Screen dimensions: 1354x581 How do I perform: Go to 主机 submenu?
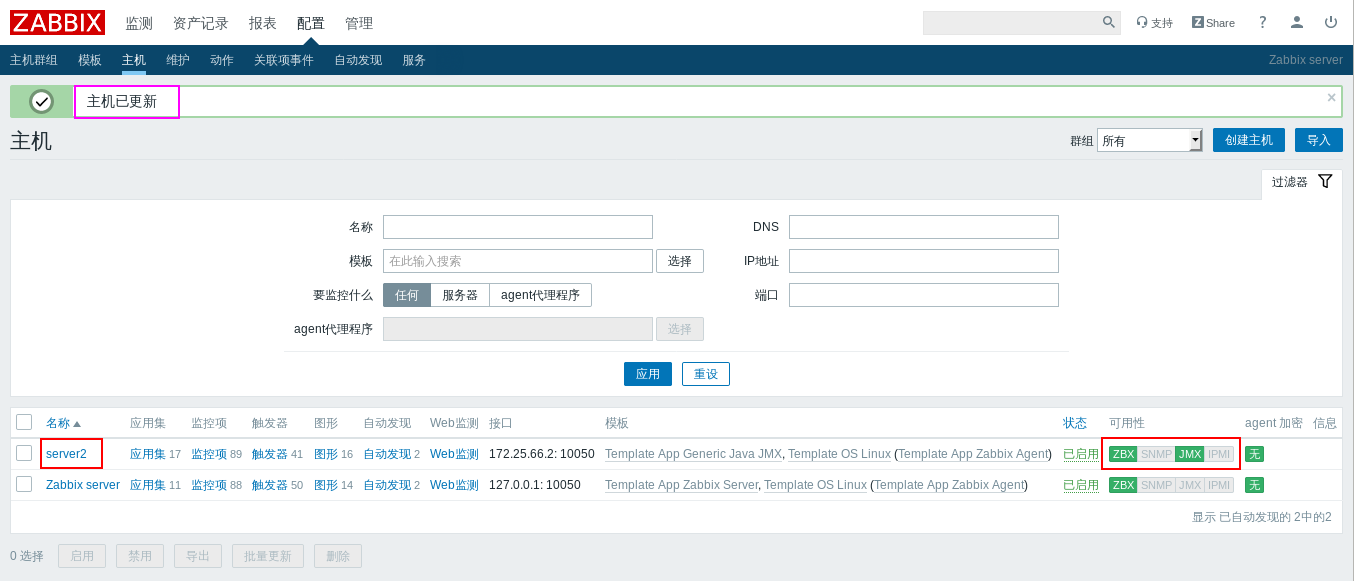coord(134,60)
